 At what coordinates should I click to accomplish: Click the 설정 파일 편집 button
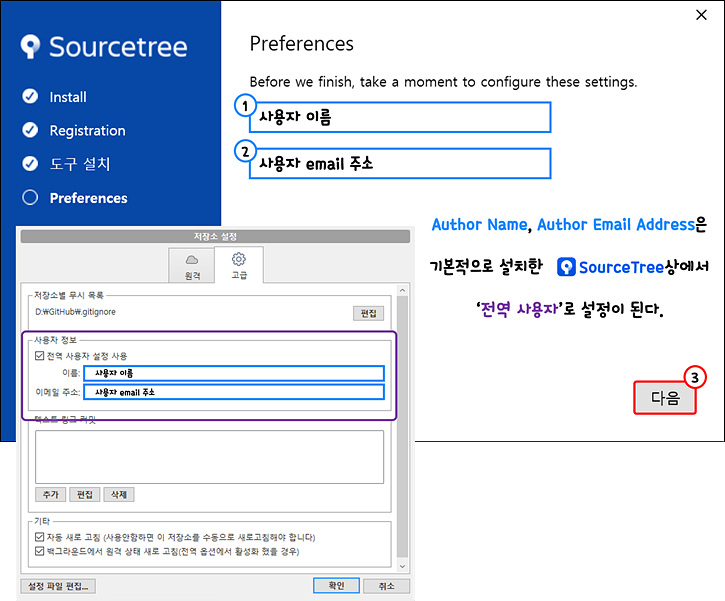(x=58, y=586)
